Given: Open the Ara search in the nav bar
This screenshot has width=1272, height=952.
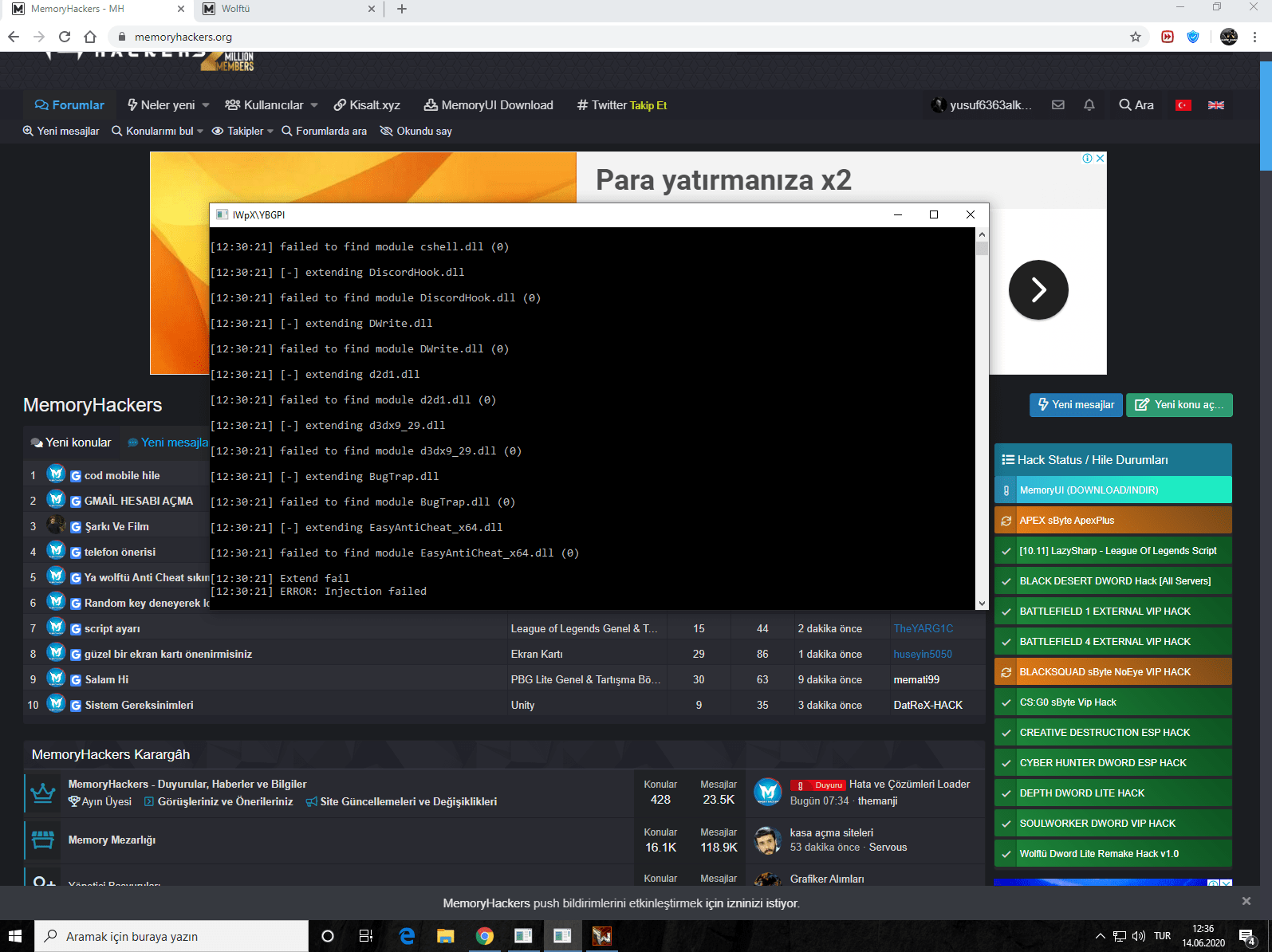Looking at the screenshot, I should (x=1136, y=105).
